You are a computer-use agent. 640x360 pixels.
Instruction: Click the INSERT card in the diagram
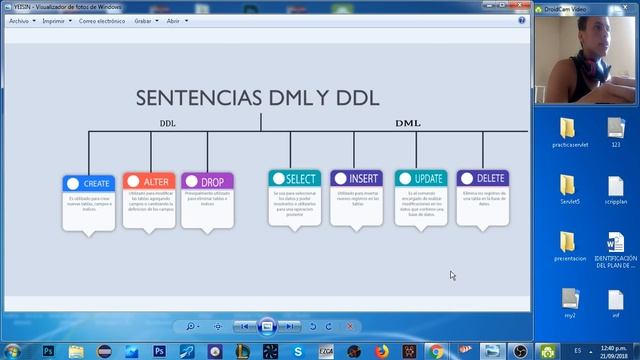point(356,200)
